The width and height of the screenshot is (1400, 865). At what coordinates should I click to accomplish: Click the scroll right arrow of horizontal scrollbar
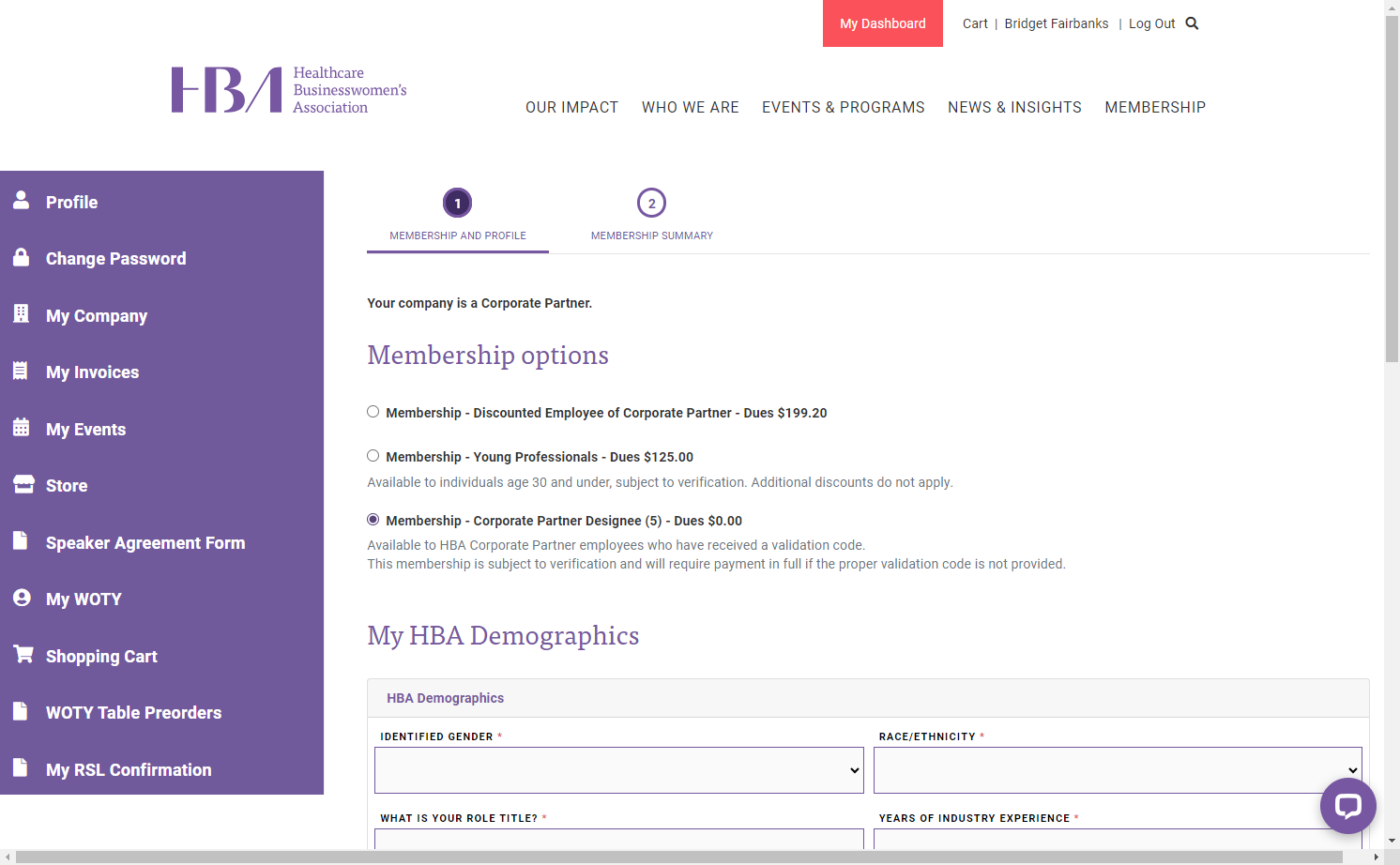(1376, 857)
